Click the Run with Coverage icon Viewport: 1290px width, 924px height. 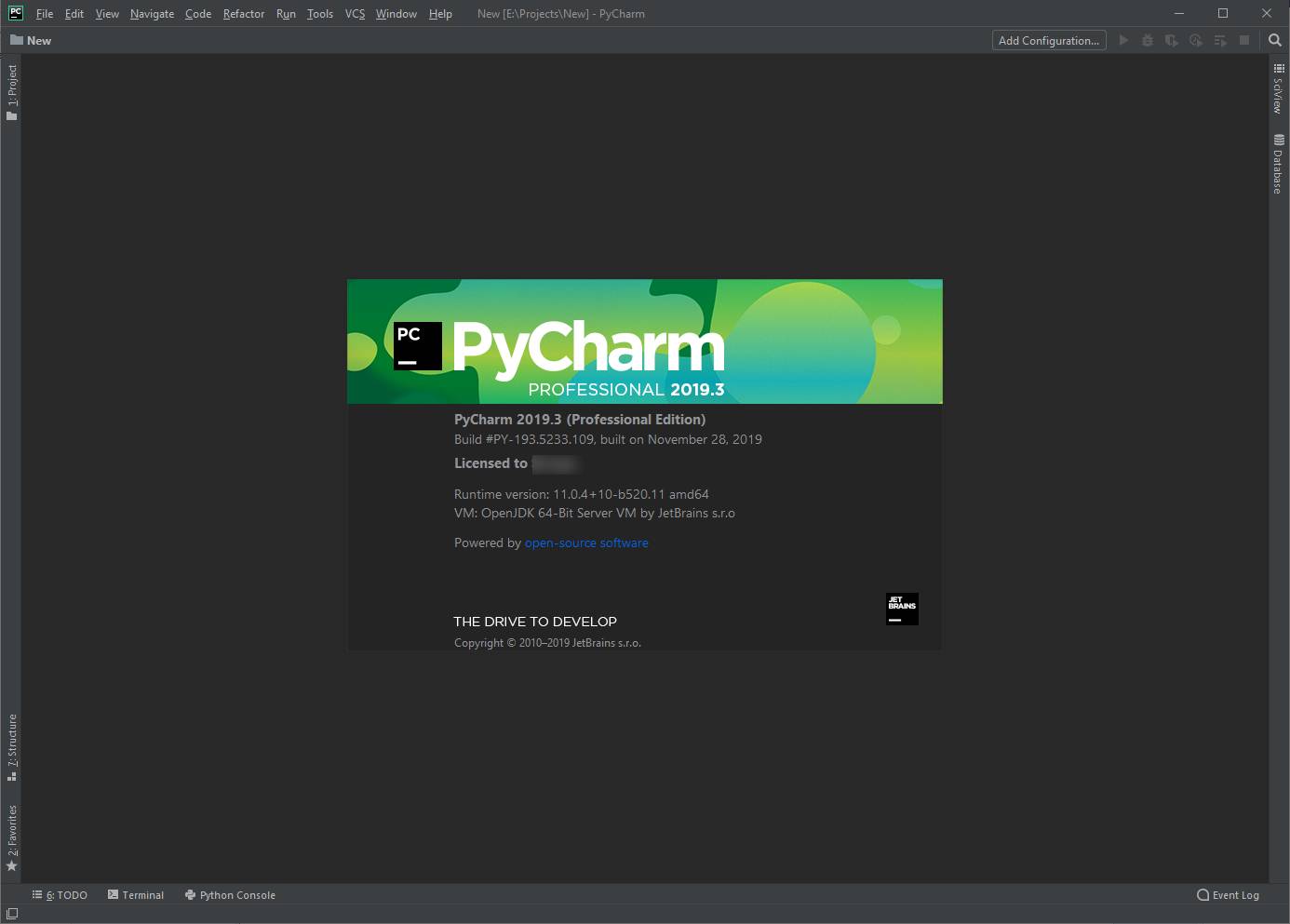1172,40
